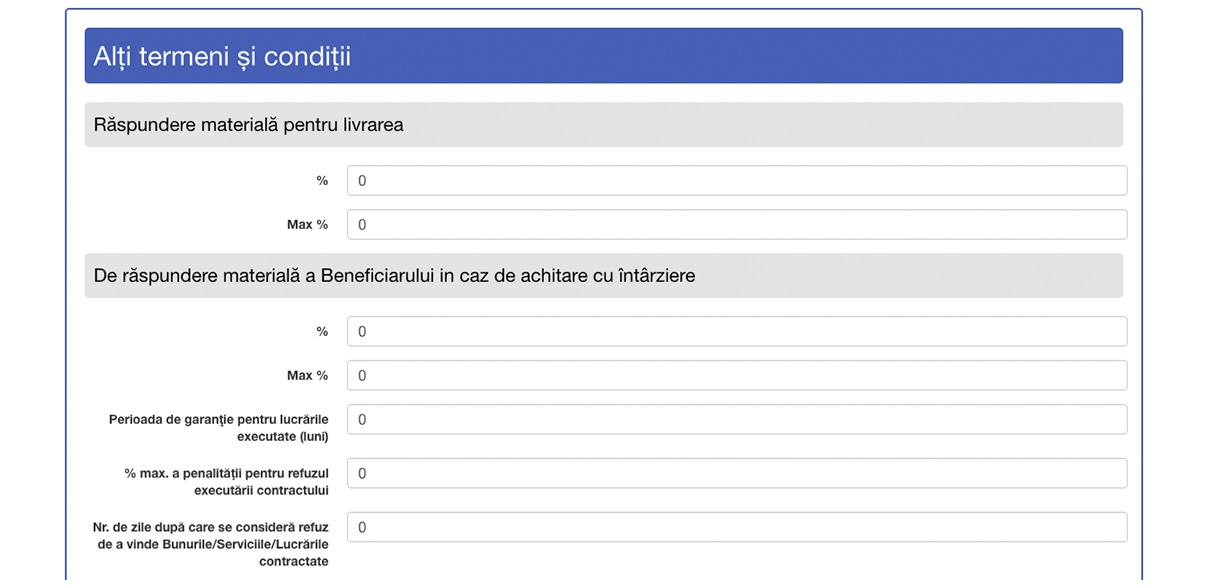The height and width of the screenshot is (588, 1210).
Task: Click the % field under late payment liability section
Action: [737, 332]
